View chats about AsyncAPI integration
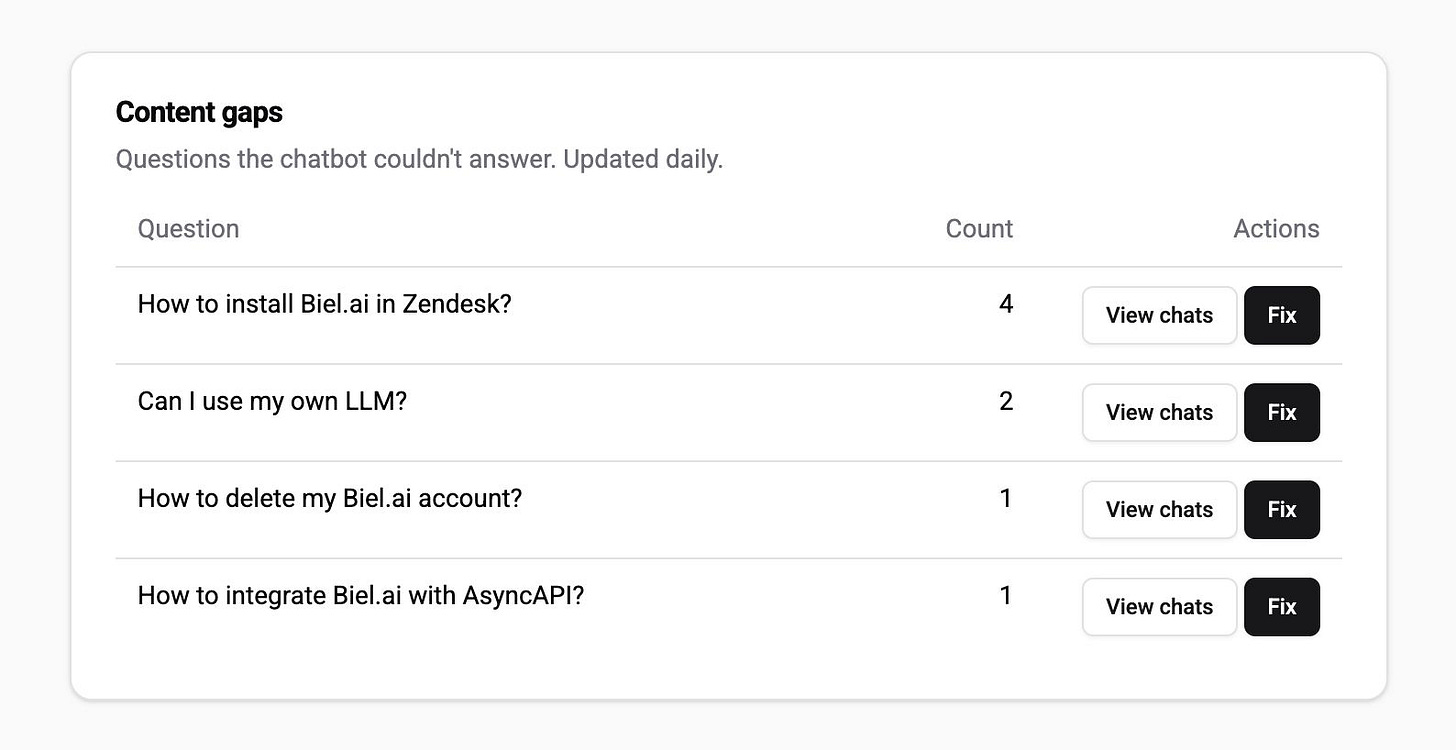 pyautogui.click(x=1159, y=606)
